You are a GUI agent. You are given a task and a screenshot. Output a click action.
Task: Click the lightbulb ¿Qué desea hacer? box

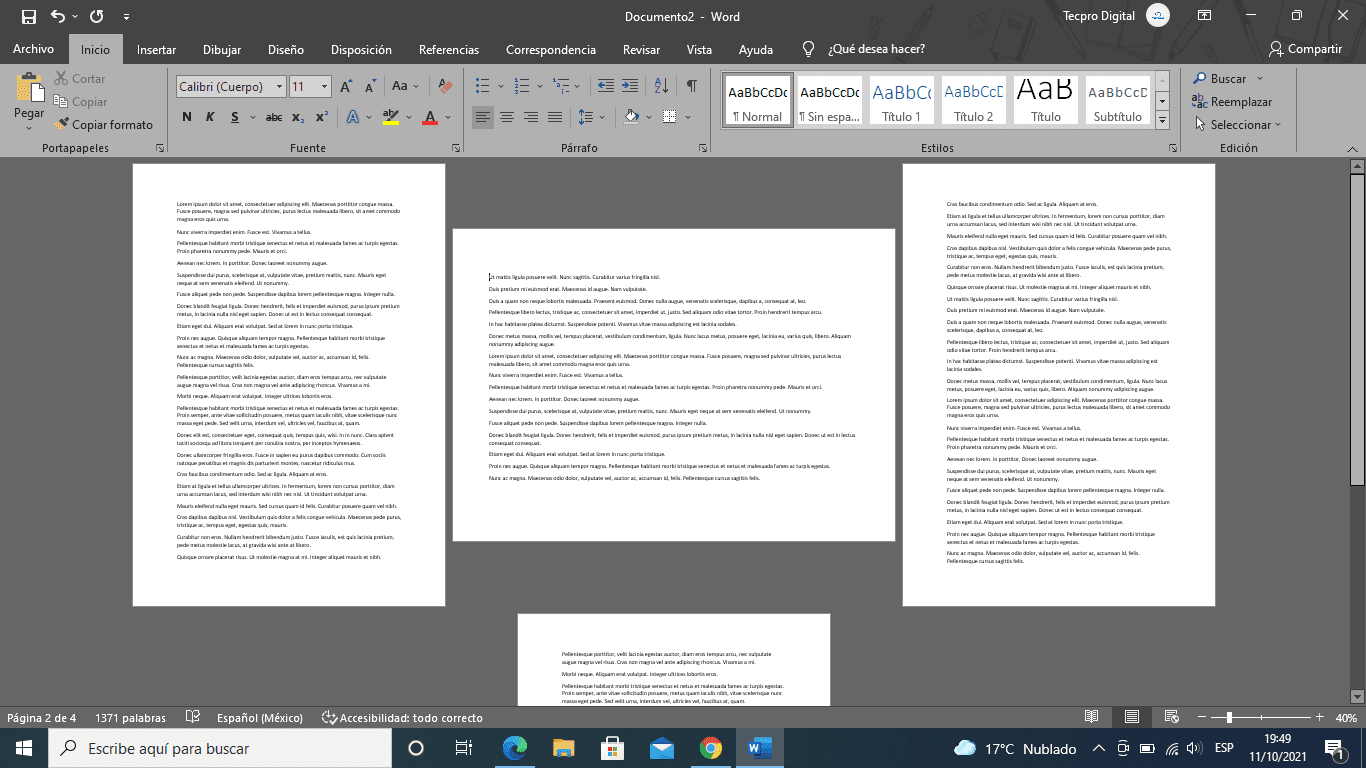click(865, 49)
